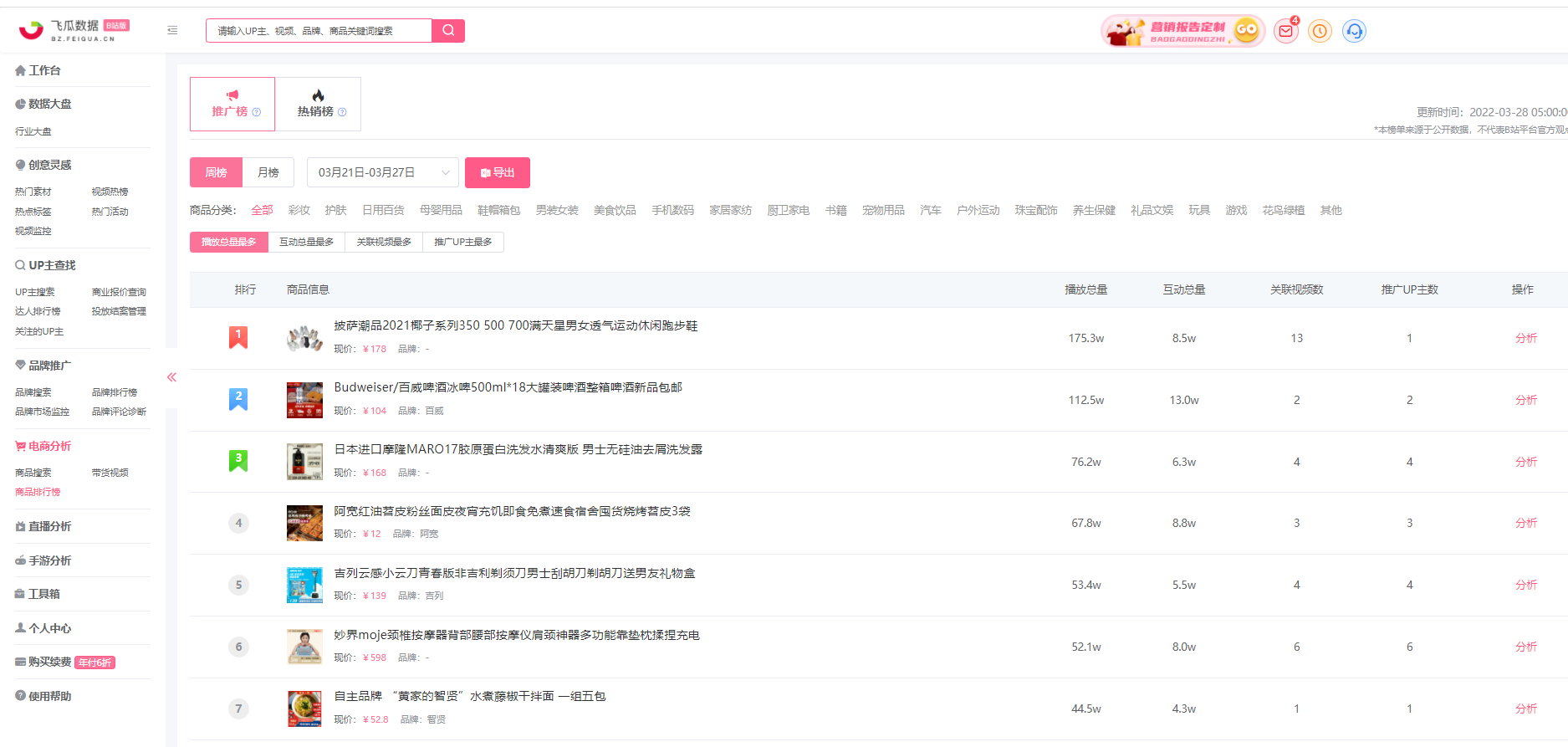The height and width of the screenshot is (747, 1568).
Task: Filter category by 宠物用品
Action: click(883, 210)
